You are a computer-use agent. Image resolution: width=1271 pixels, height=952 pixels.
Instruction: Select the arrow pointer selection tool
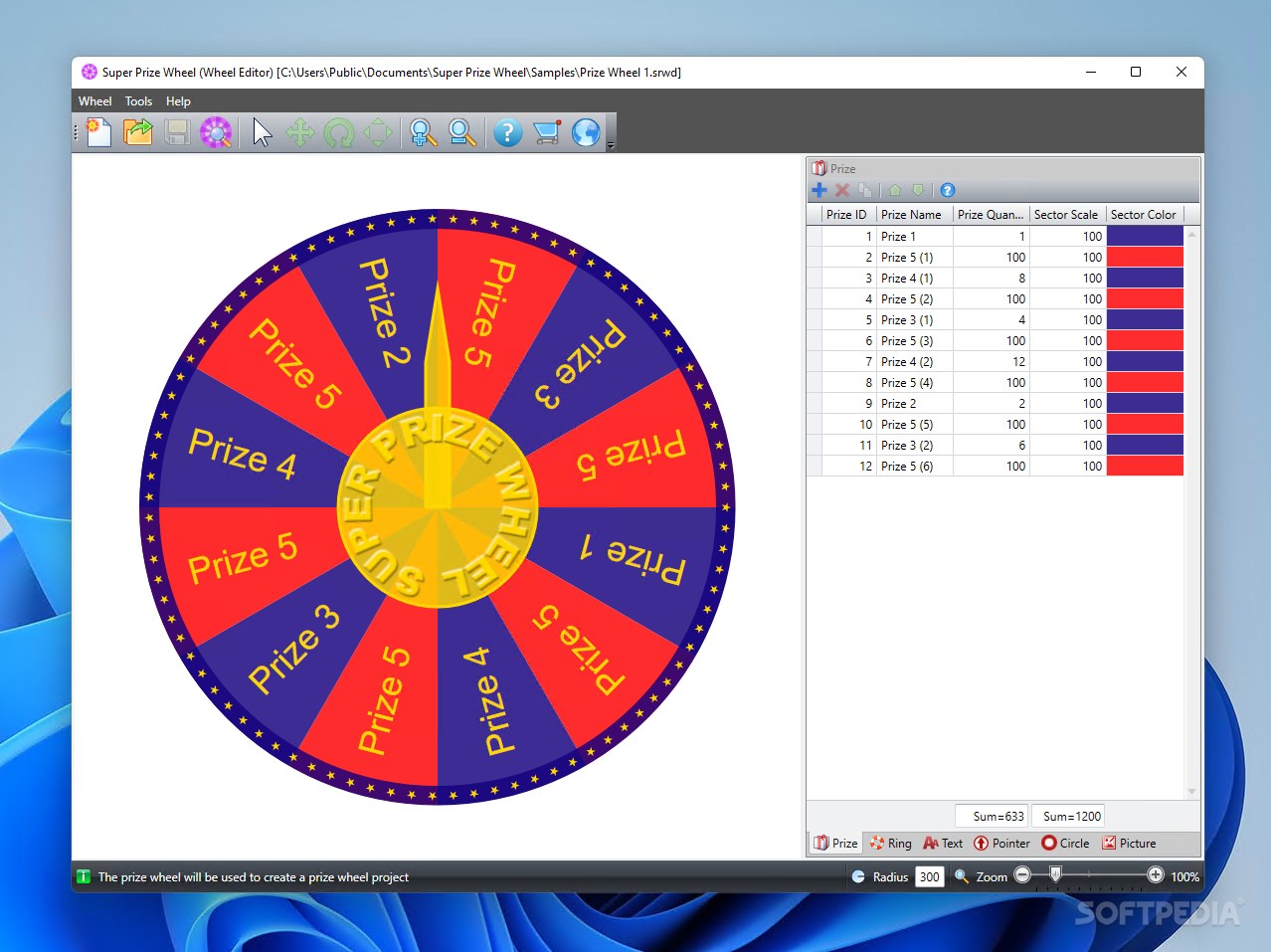[262, 132]
